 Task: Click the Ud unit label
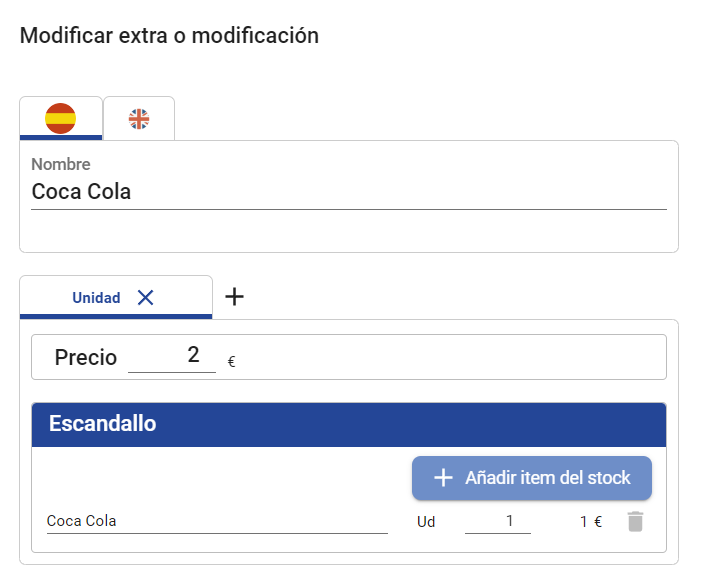[x=426, y=522]
